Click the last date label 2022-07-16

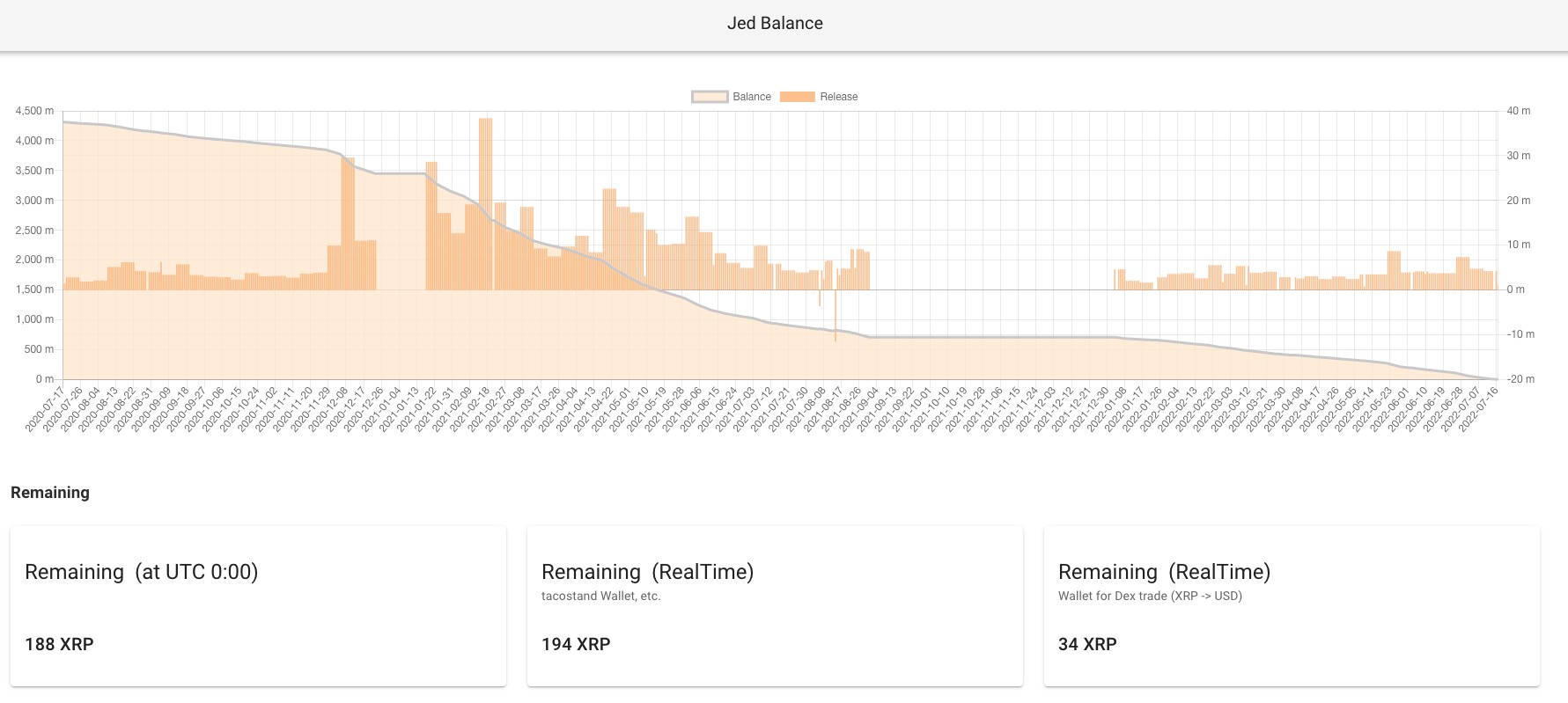pos(1479,409)
